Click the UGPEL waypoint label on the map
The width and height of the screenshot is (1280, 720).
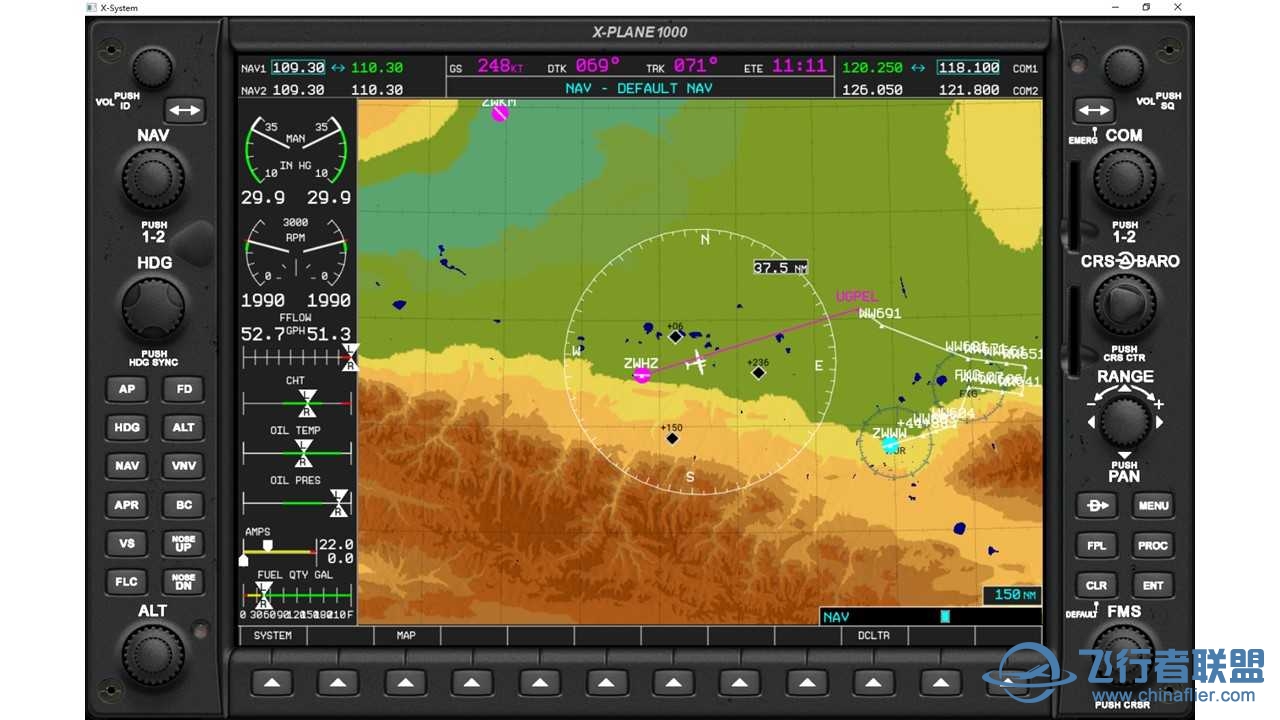coord(857,297)
